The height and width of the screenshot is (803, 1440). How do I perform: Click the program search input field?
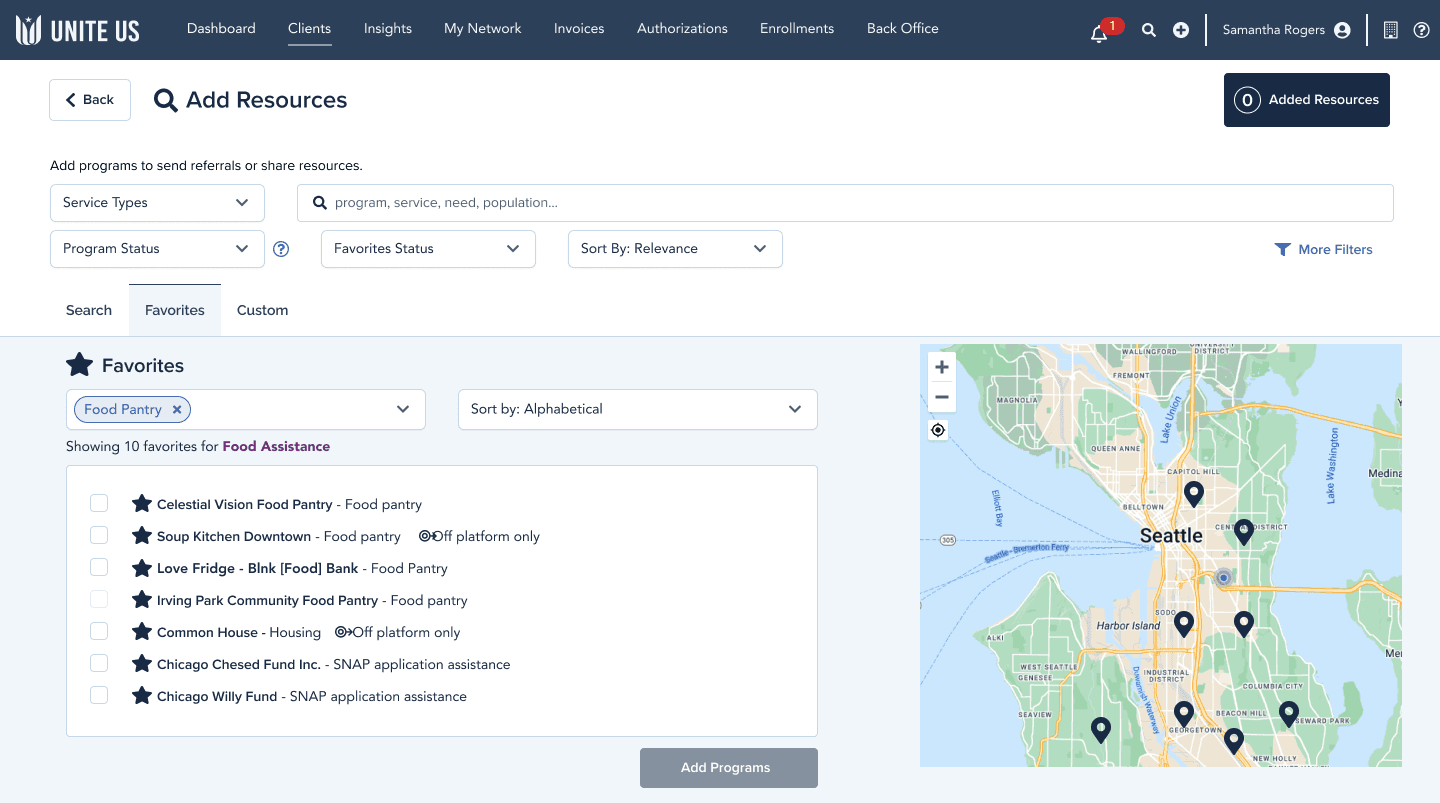(845, 203)
